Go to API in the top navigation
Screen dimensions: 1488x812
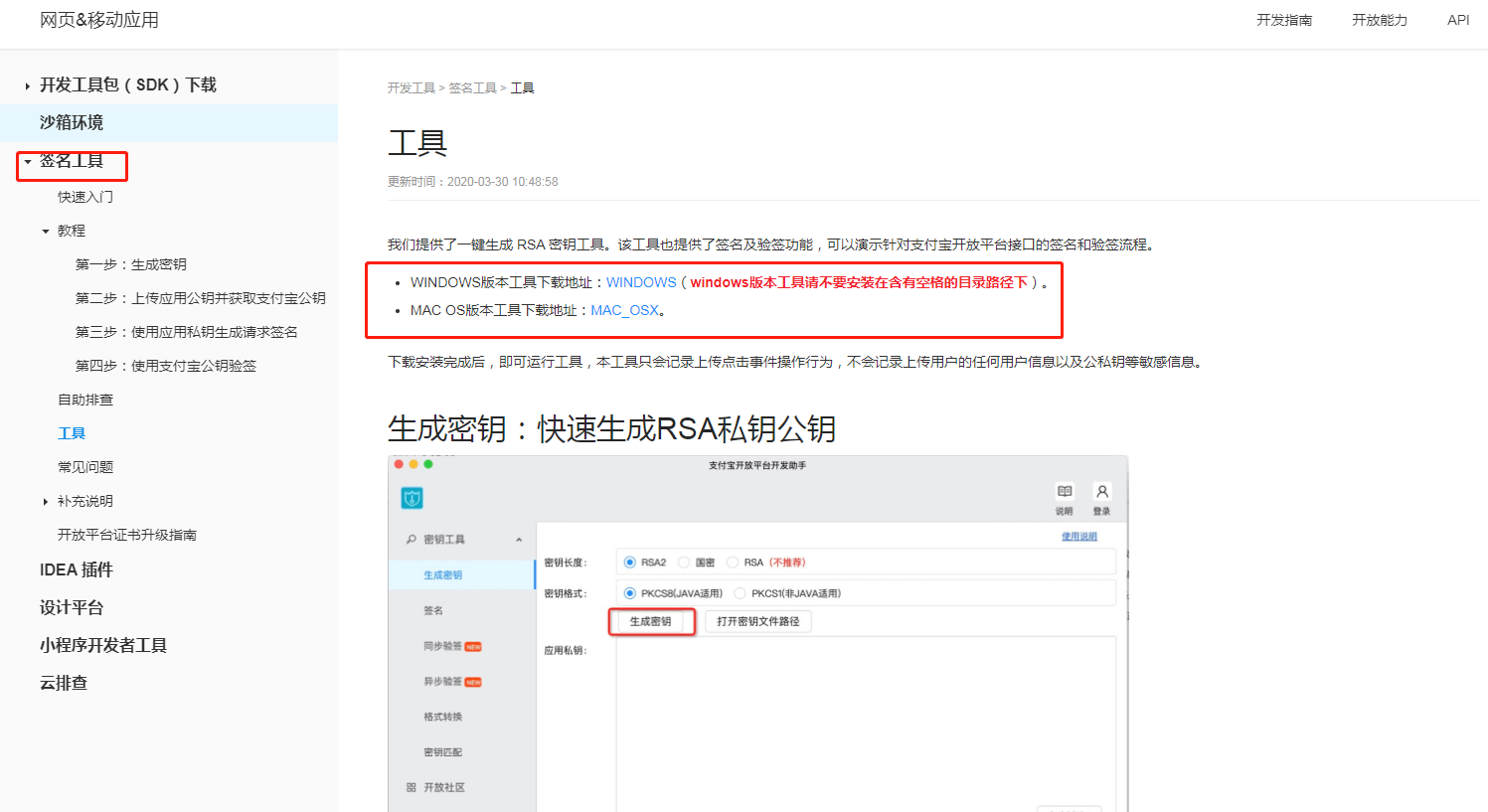click(x=1458, y=20)
